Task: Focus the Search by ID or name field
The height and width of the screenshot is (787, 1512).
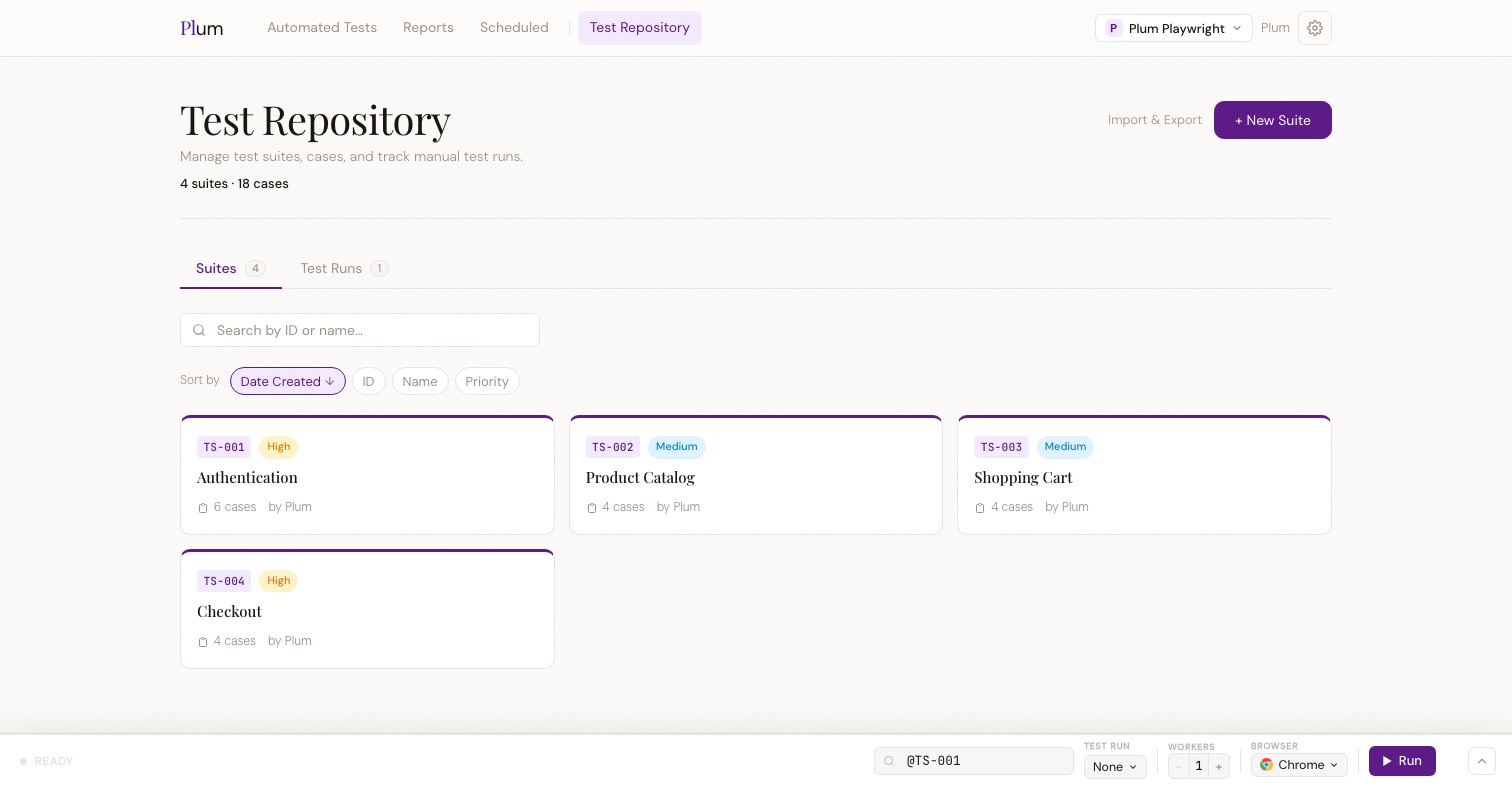Action: (x=360, y=330)
